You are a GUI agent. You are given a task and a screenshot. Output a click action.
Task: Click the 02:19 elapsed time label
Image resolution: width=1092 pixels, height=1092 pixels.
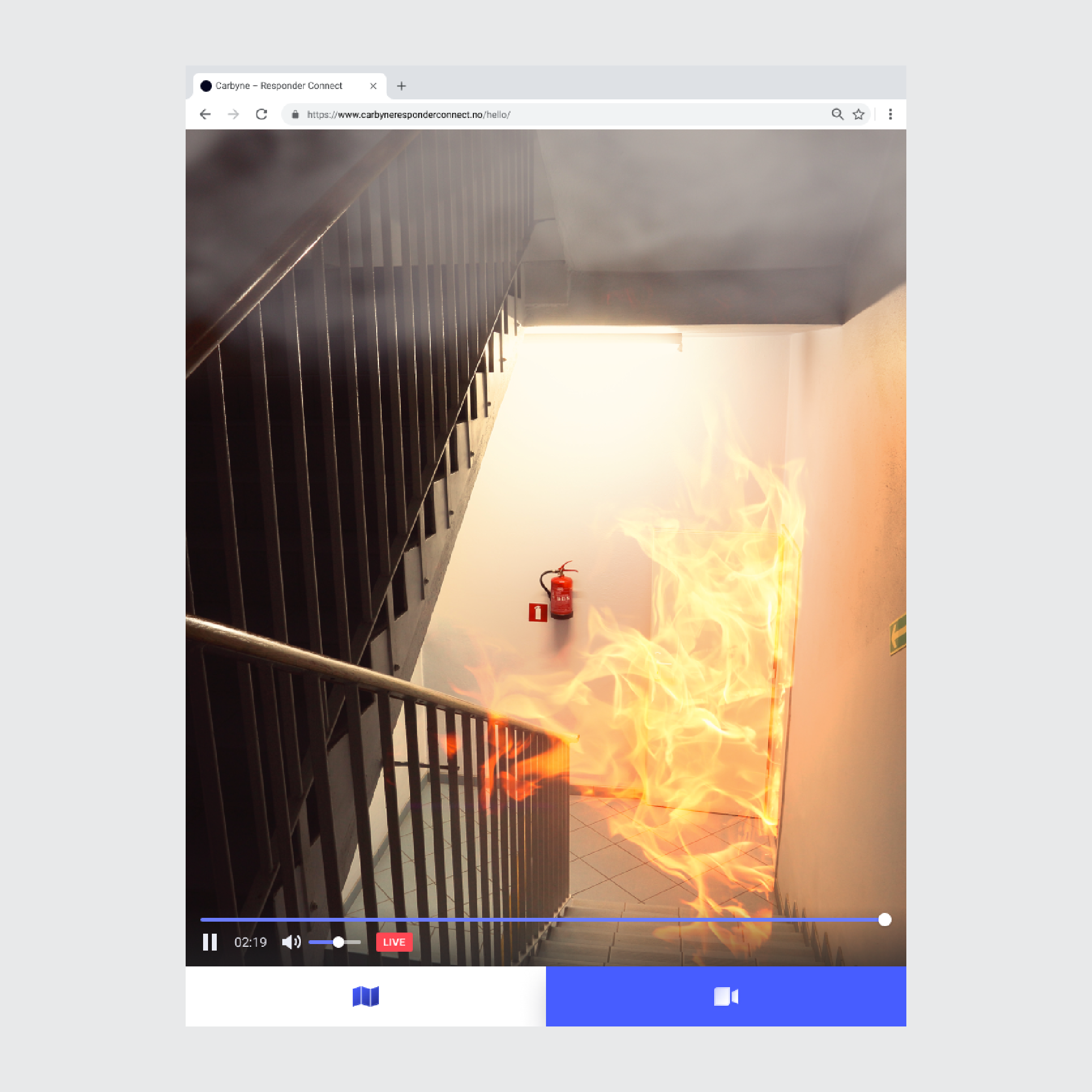pos(251,942)
